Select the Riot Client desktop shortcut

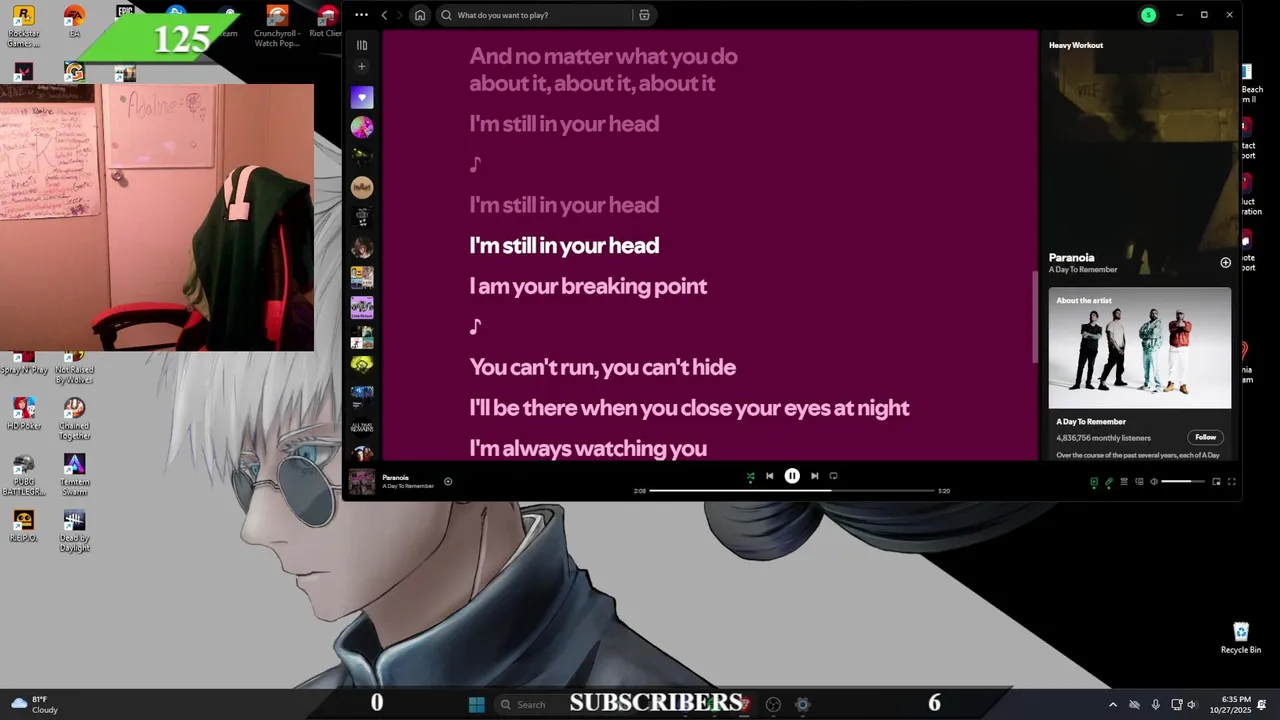click(327, 21)
